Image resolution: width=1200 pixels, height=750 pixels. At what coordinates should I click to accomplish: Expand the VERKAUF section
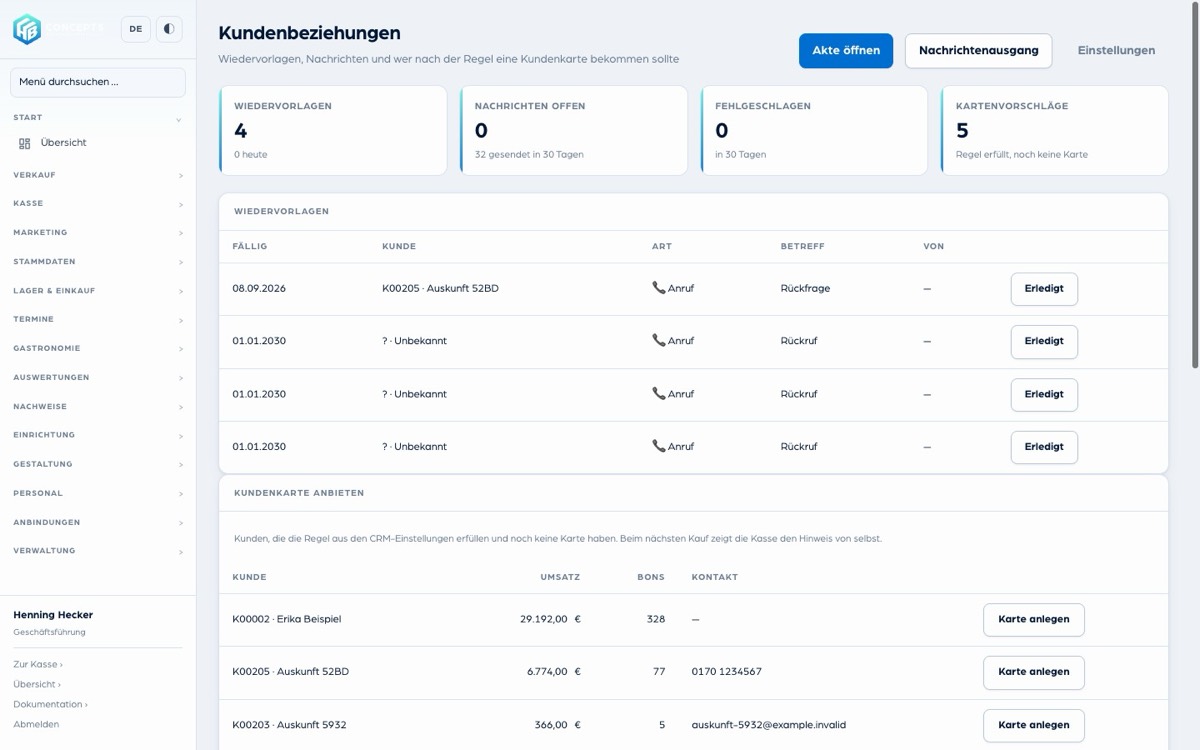[x=98, y=175]
